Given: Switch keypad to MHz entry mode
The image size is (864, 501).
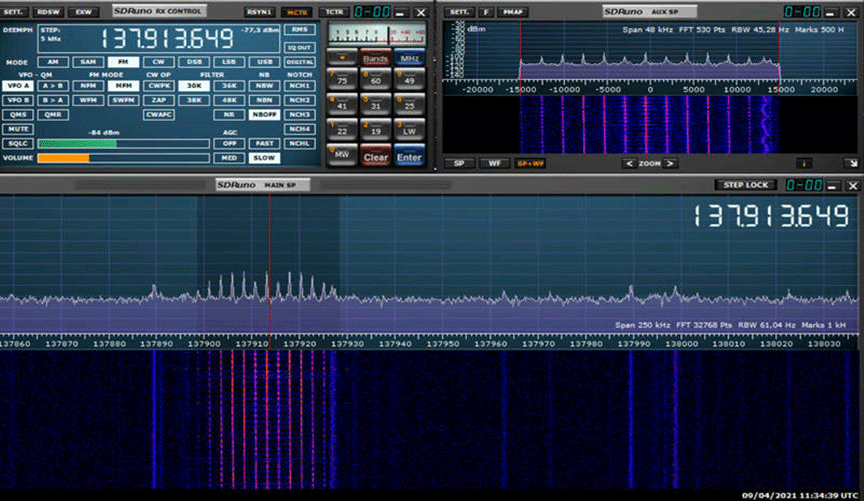Looking at the screenshot, I should click(x=409, y=58).
